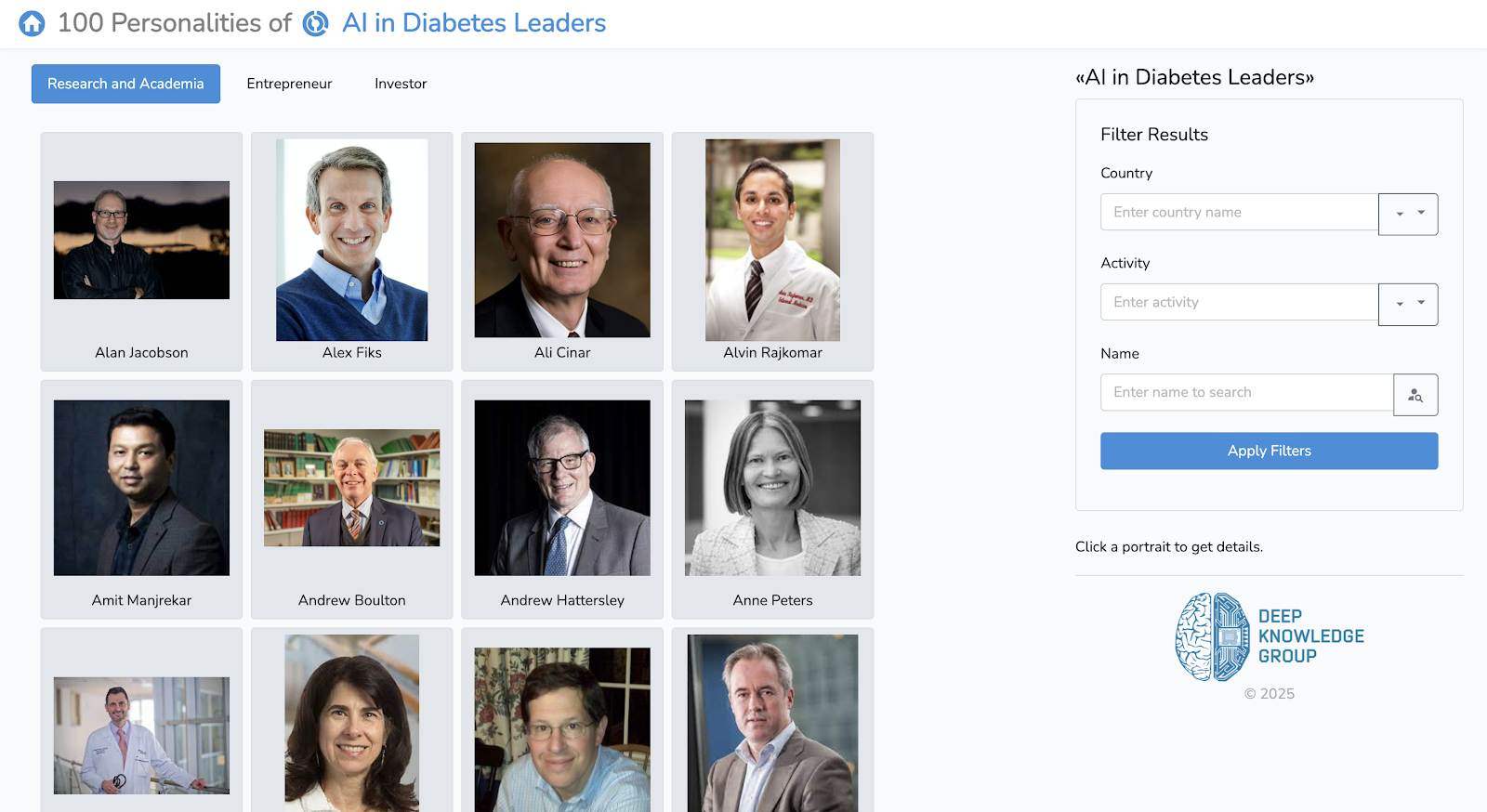
Task: Click the circular logo beside the page title
Action: pyautogui.click(x=316, y=23)
